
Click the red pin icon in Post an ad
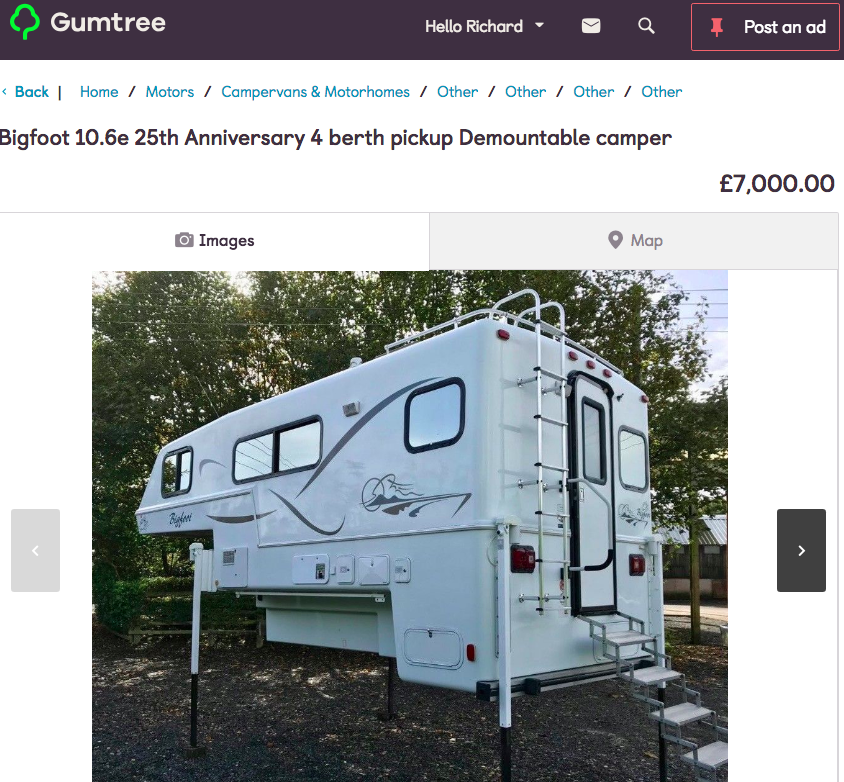tap(716, 27)
